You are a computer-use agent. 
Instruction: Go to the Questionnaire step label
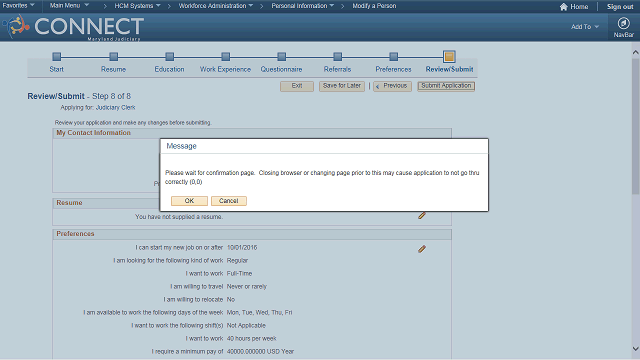coord(281,69)
